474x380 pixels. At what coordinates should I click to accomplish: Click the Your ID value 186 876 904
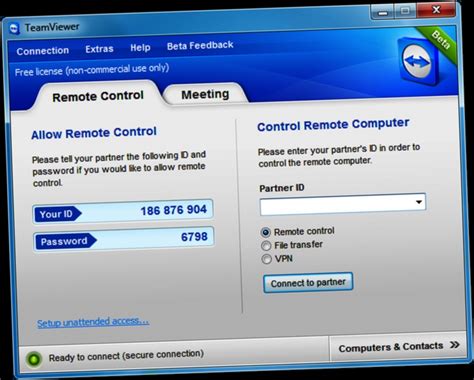(x=173, y=210)
